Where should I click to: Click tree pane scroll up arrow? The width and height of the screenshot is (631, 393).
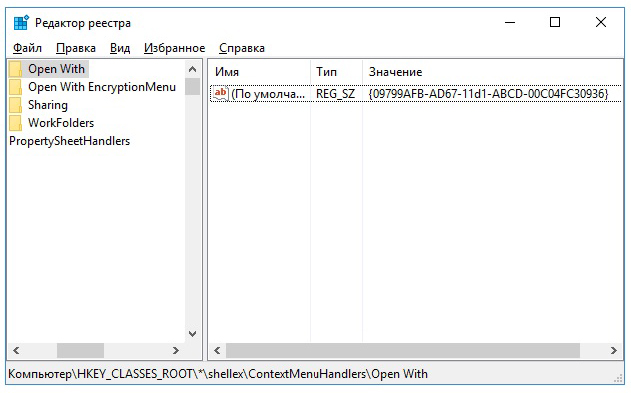pos(193,69)
